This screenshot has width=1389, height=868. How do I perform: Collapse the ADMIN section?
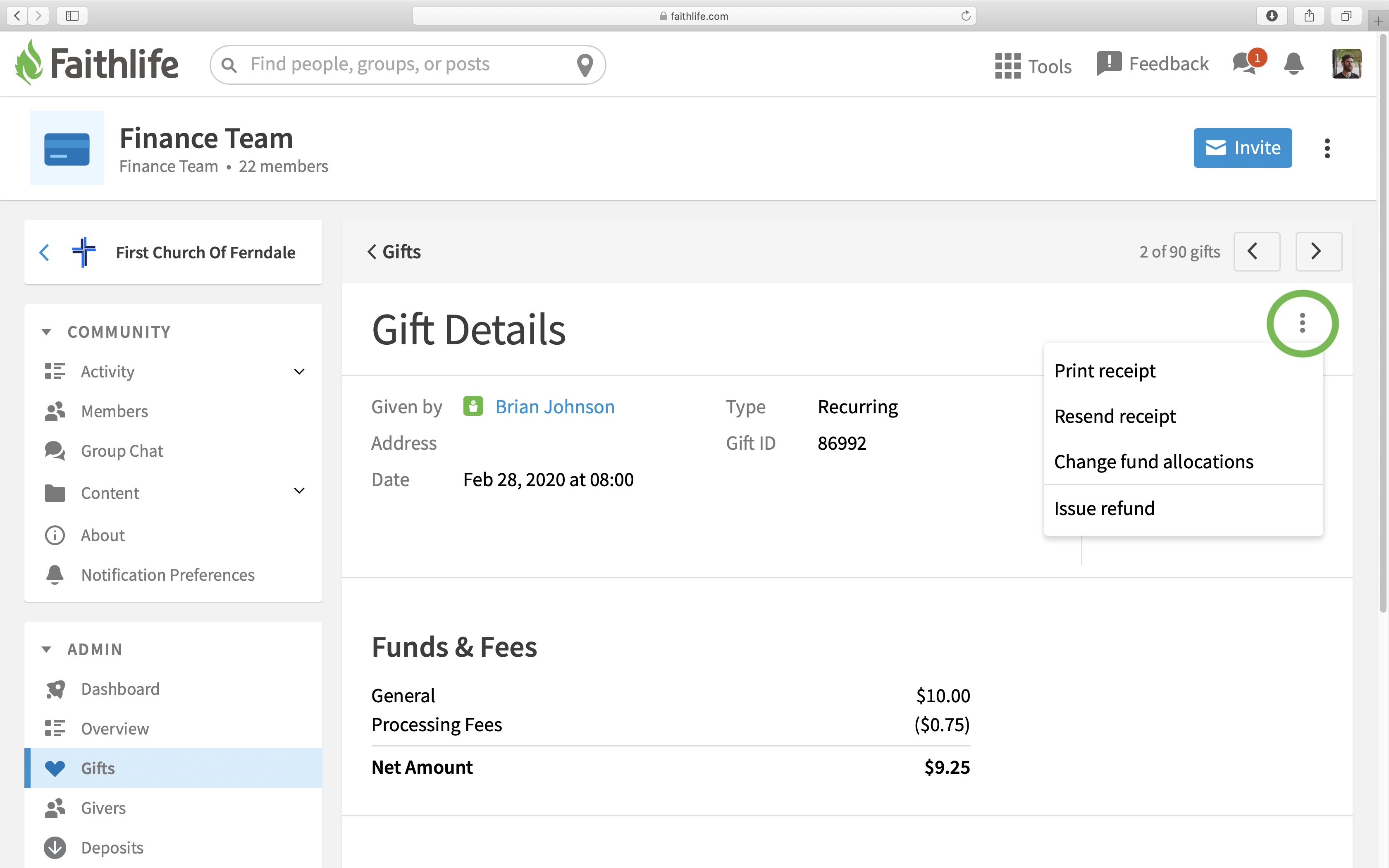pyautogui.click(x=46, y=649)
